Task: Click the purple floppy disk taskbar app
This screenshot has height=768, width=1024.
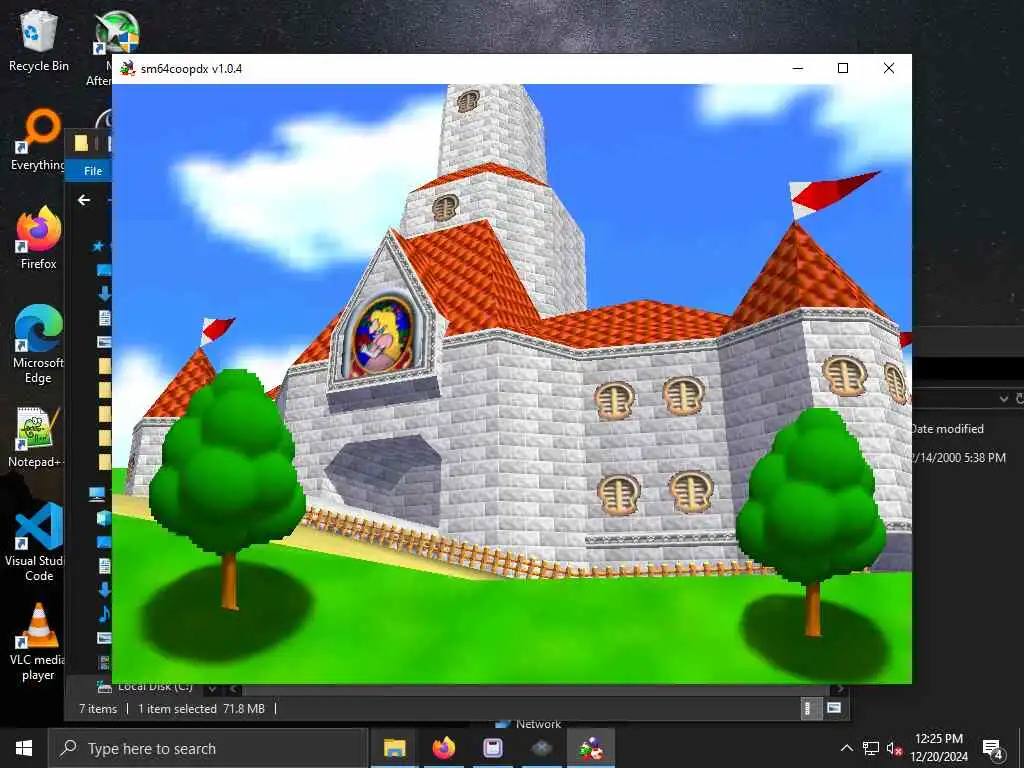Action: 492,748
